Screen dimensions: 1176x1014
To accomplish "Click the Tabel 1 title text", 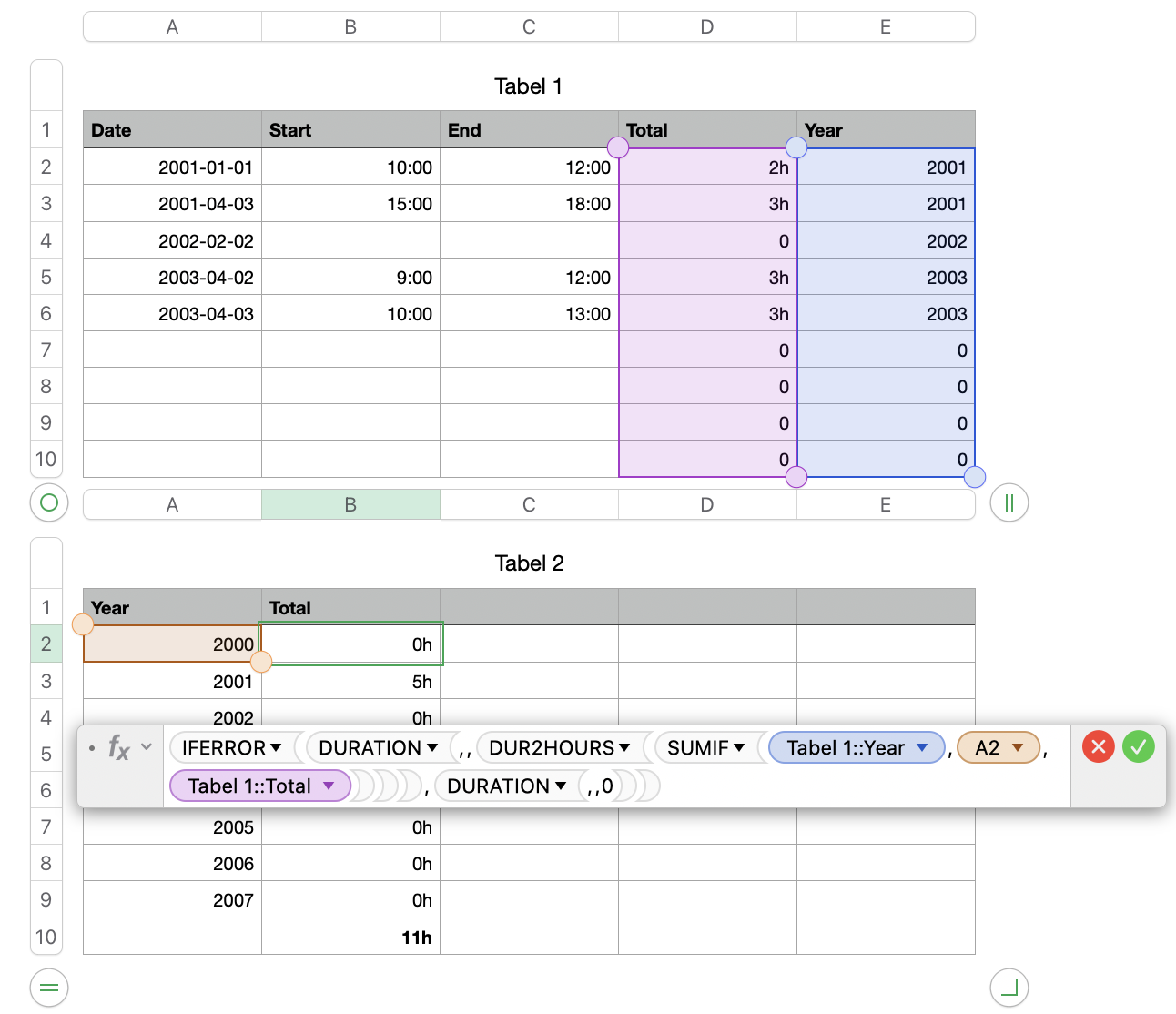I will click(528, 86).
